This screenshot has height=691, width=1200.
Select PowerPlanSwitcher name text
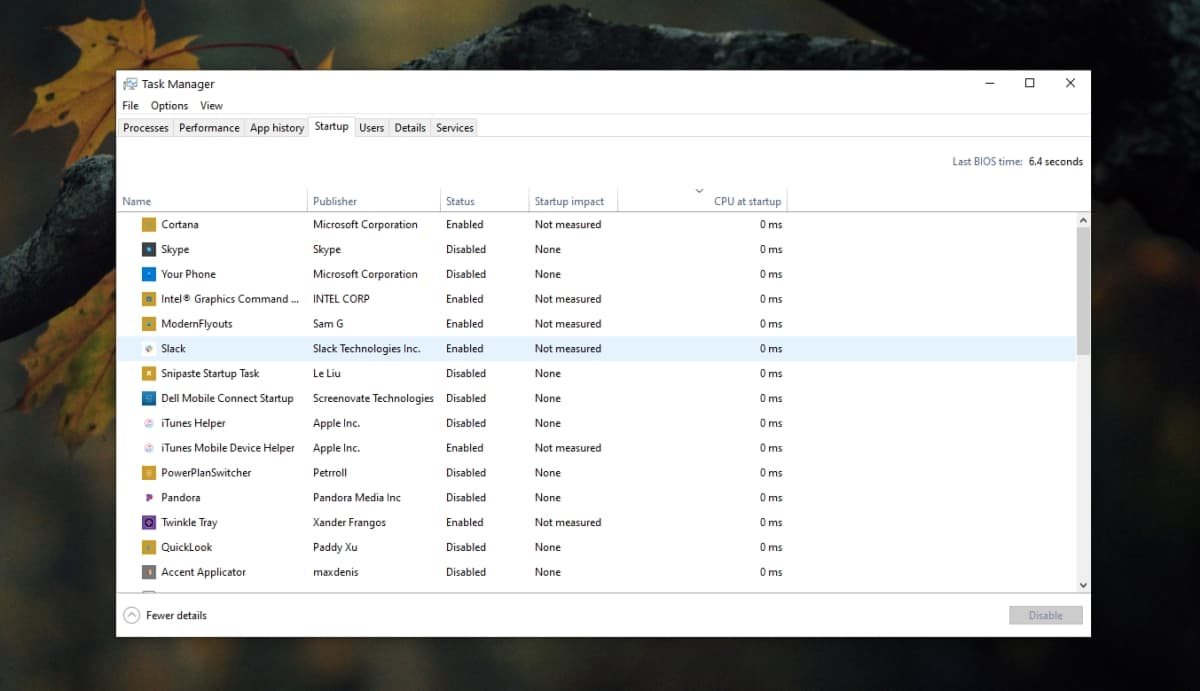pyautogui.click(x=206, y=473)
